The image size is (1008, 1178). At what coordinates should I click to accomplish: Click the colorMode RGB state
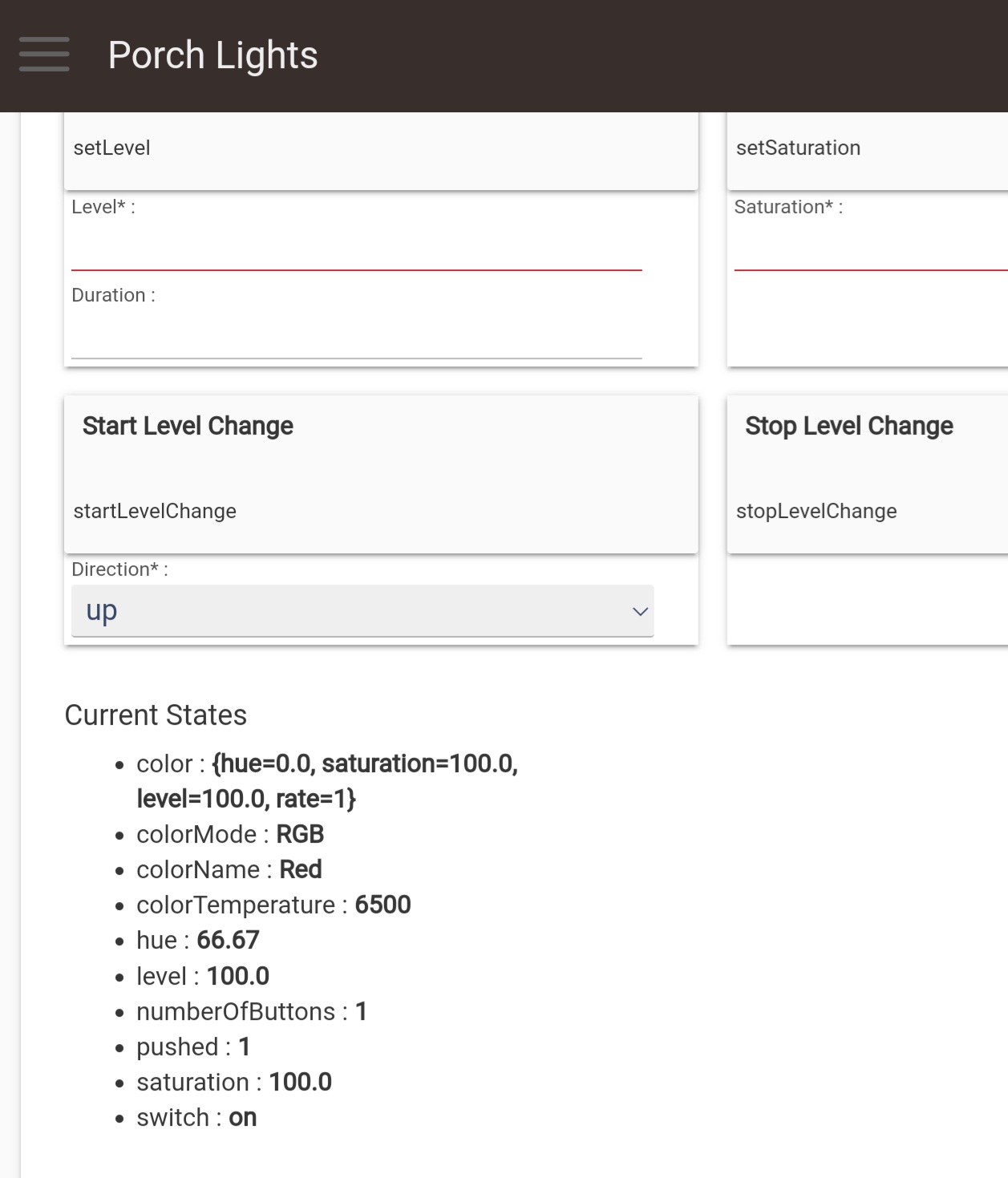230,835
